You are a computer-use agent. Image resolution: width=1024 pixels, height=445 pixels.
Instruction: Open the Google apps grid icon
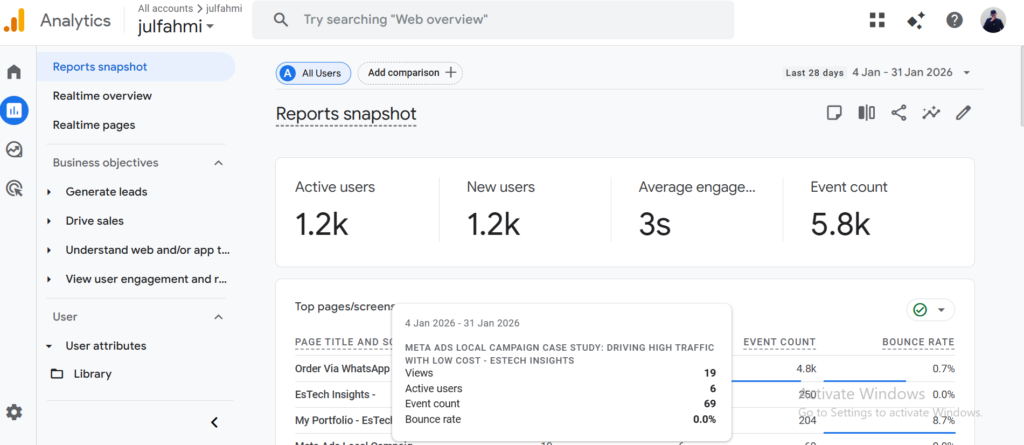(x=877, y=20)
